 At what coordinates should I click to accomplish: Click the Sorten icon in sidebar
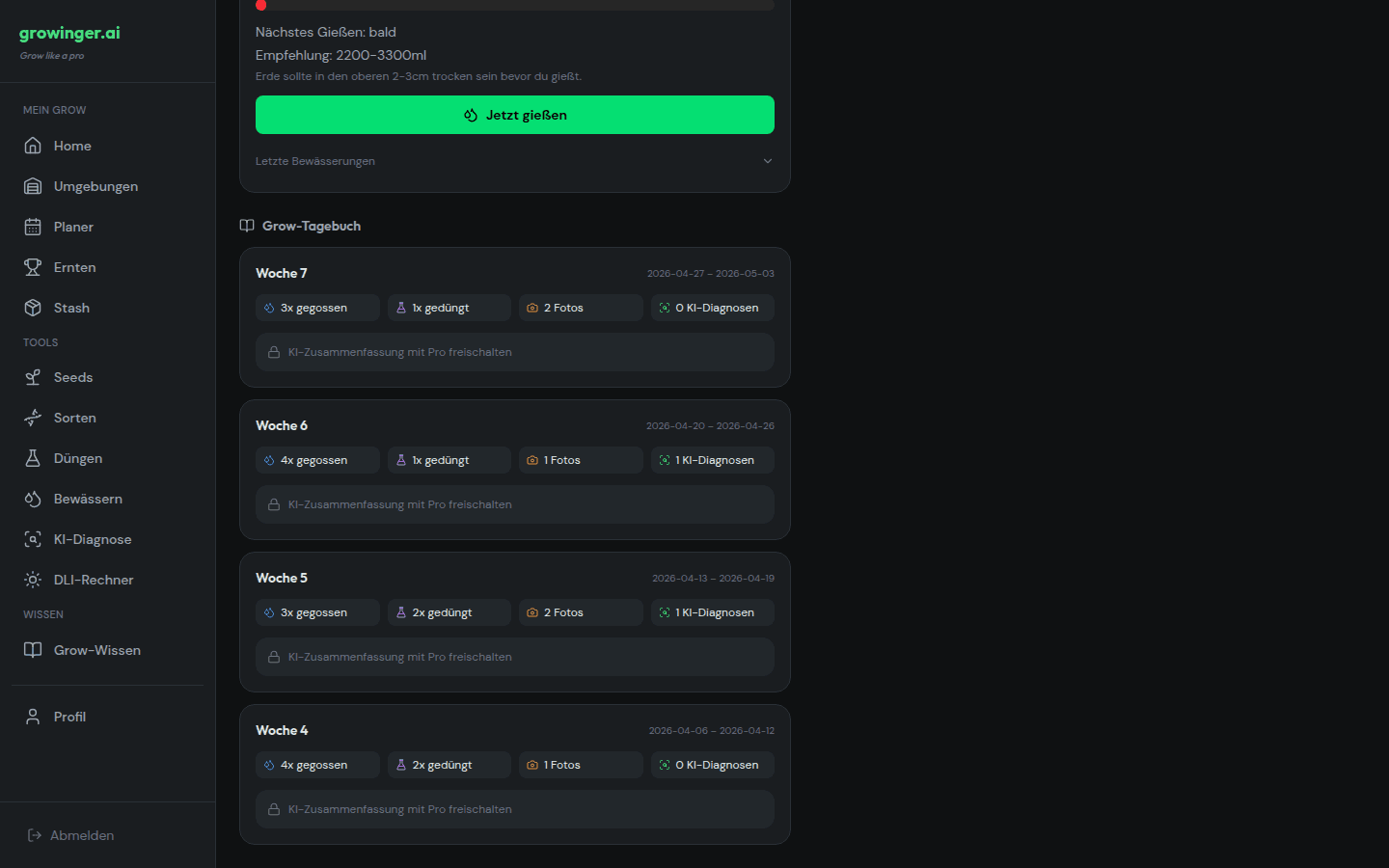point(33,418)
